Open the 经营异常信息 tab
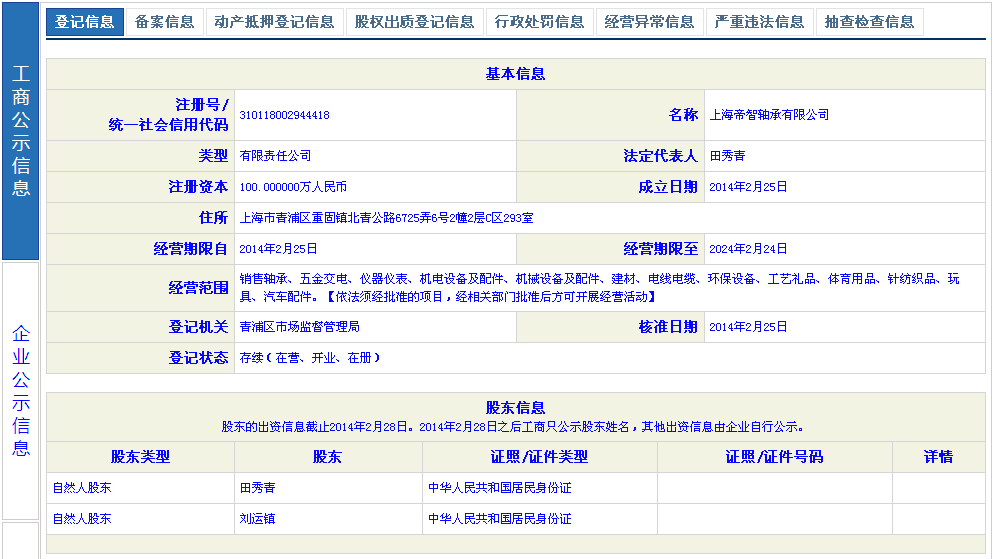This screenshot has height=559, width=993. [x=649, y=22]
